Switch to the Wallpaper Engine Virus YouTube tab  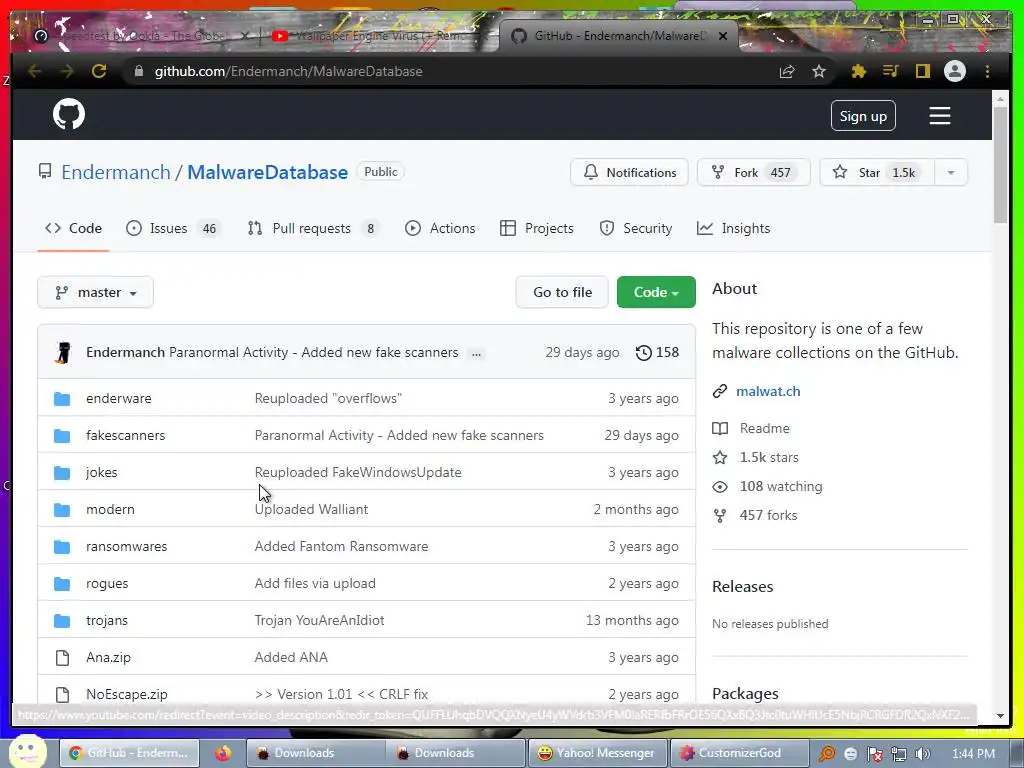[377, 35]
